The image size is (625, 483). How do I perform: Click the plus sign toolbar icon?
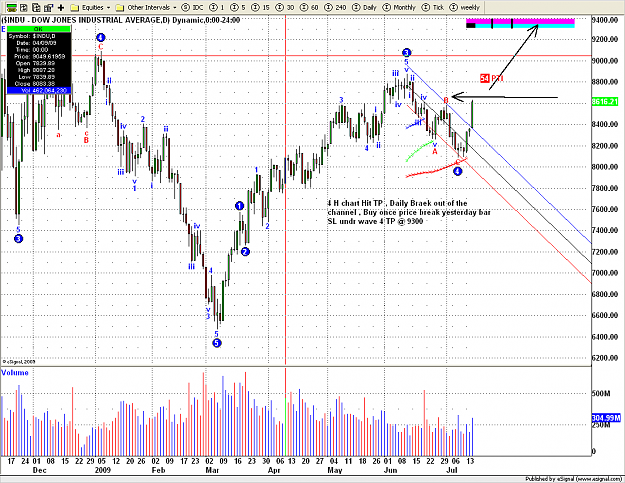[61, 7]
